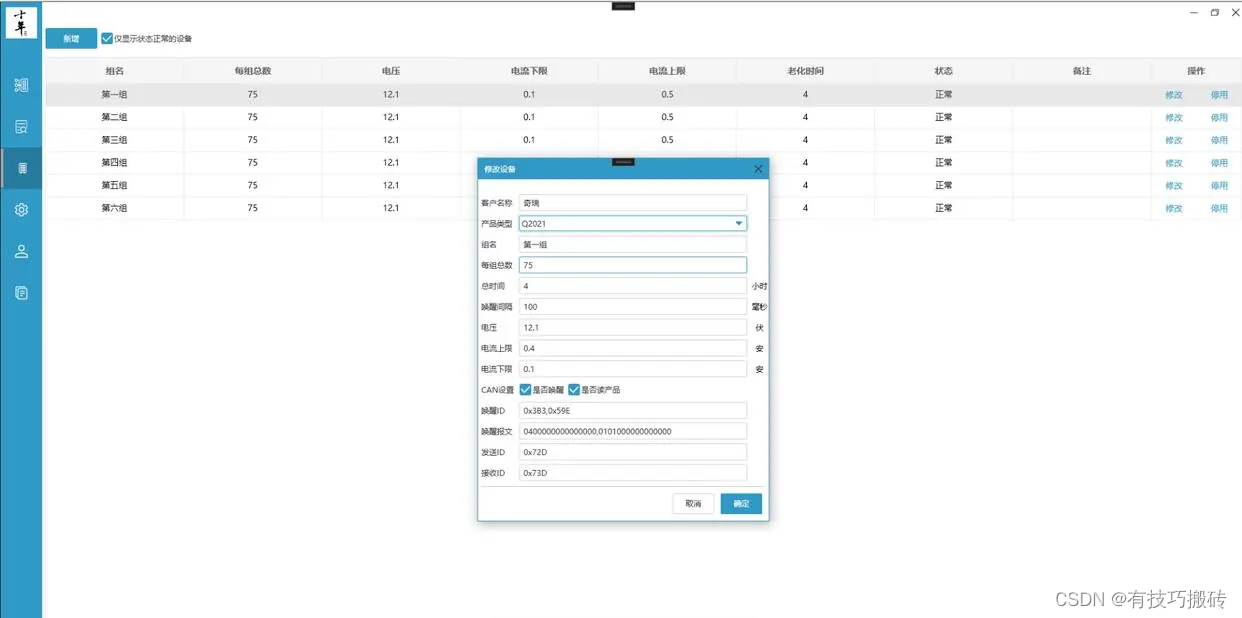Open the 产品类型 Q2021 dropdown
Screen dimensions: 1242x618
click(x=737, y=222)
